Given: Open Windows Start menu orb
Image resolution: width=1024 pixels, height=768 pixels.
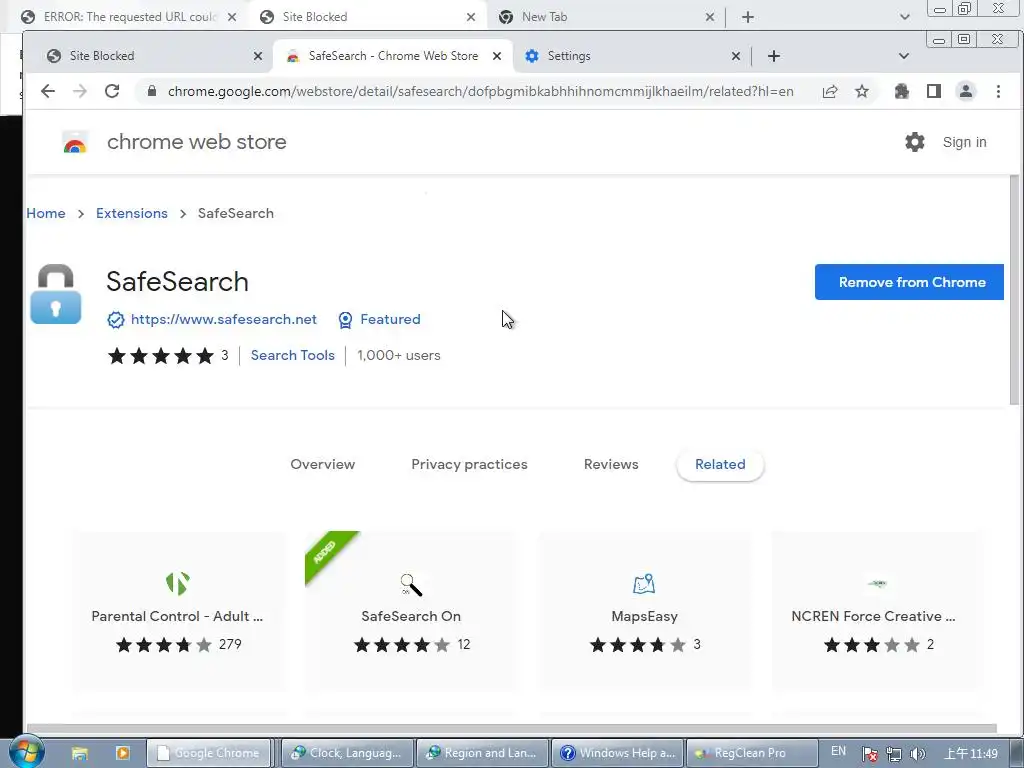Looking at the screenshot, I should [x=26, y=752].
